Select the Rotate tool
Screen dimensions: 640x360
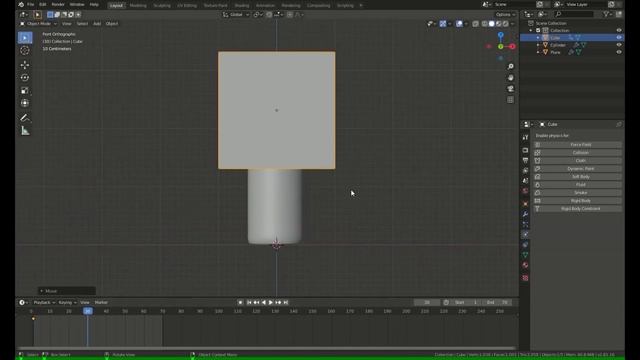(x=25, y=78)
